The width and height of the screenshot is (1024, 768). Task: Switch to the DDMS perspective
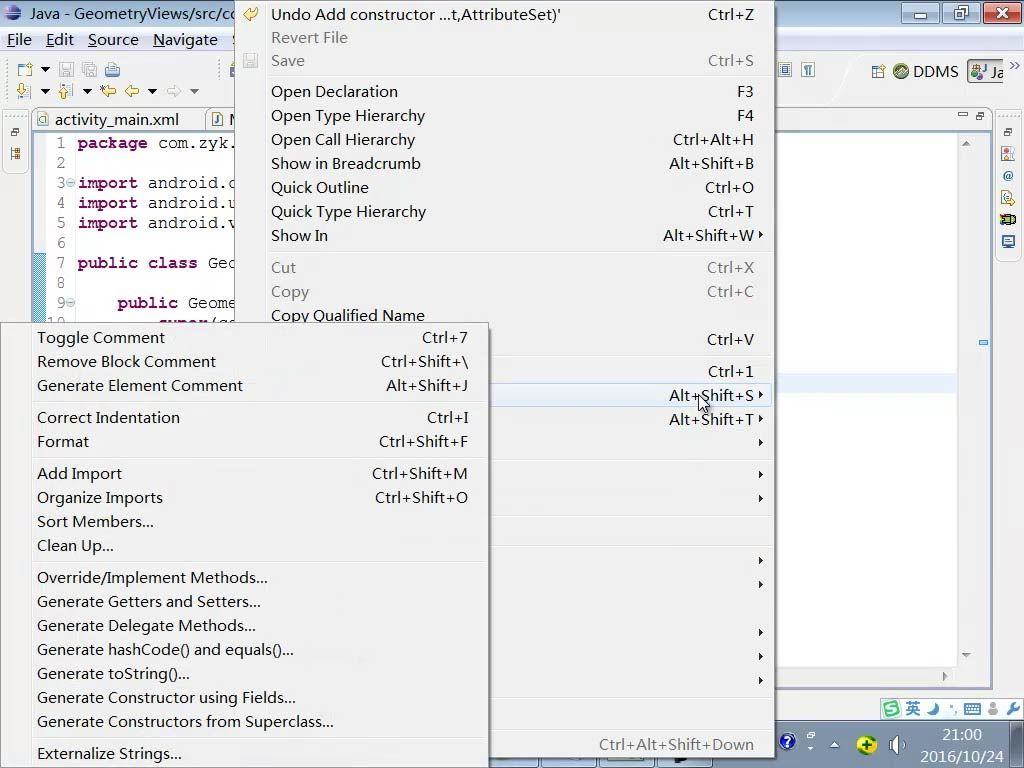click(926, 71)
